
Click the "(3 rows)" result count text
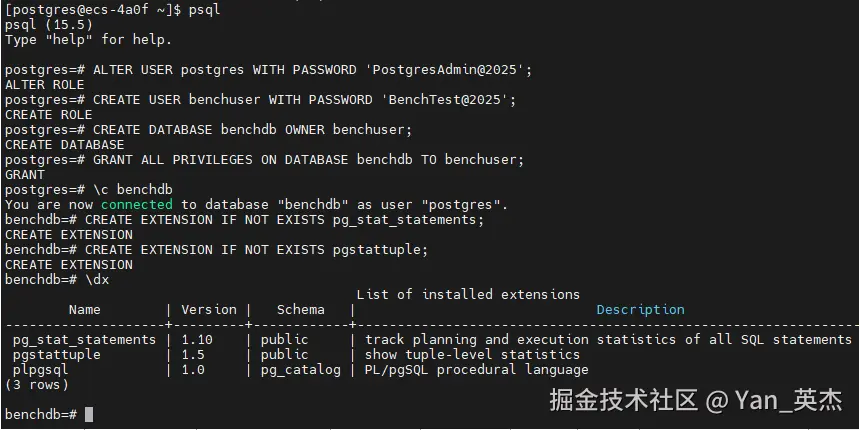36,384
